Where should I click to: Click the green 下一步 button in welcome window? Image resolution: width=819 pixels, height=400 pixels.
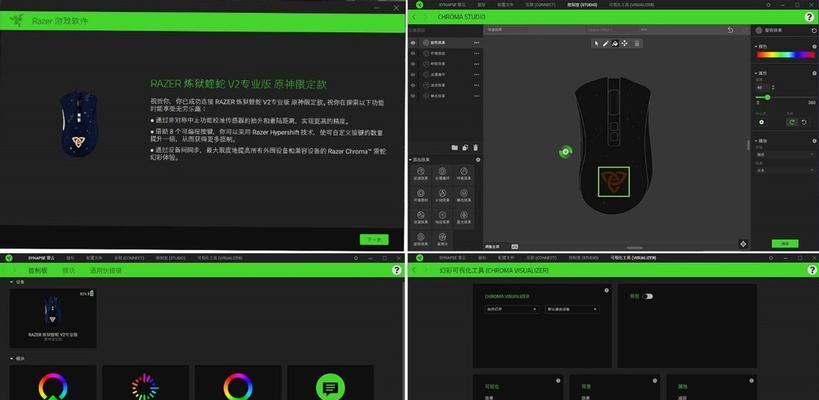point(374,240)
